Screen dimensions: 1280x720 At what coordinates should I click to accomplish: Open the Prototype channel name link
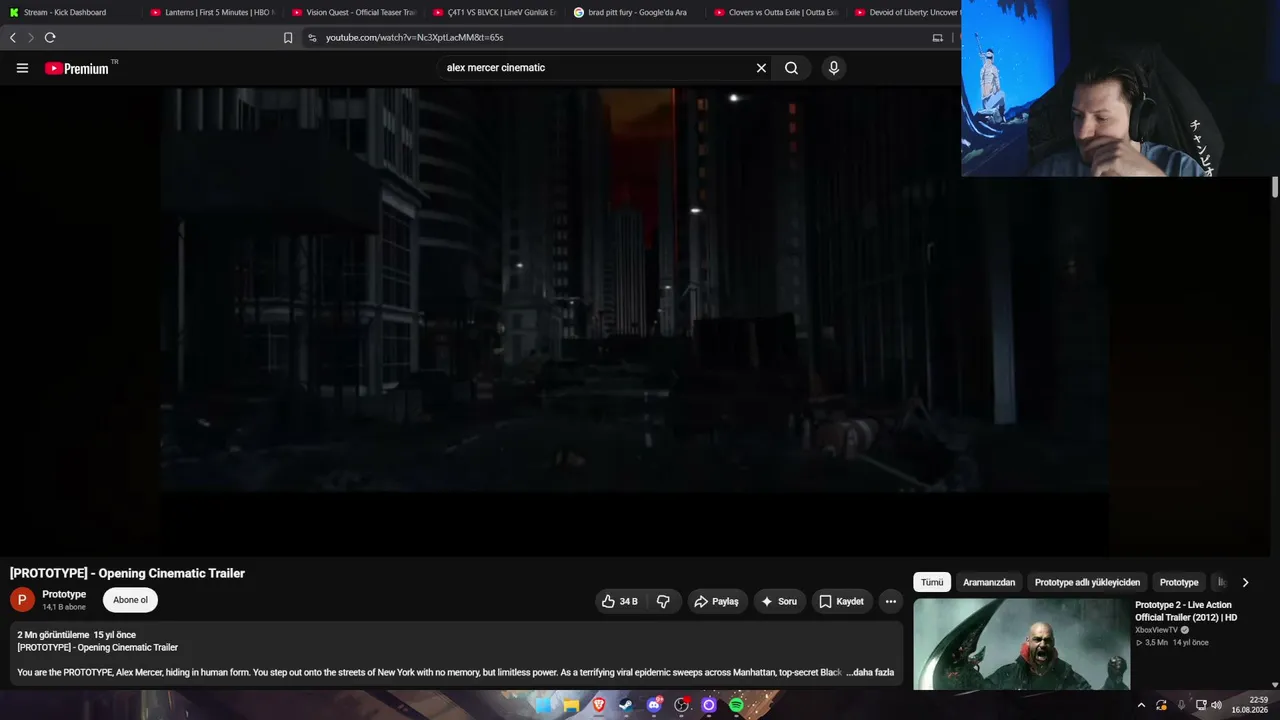(64, 594)
